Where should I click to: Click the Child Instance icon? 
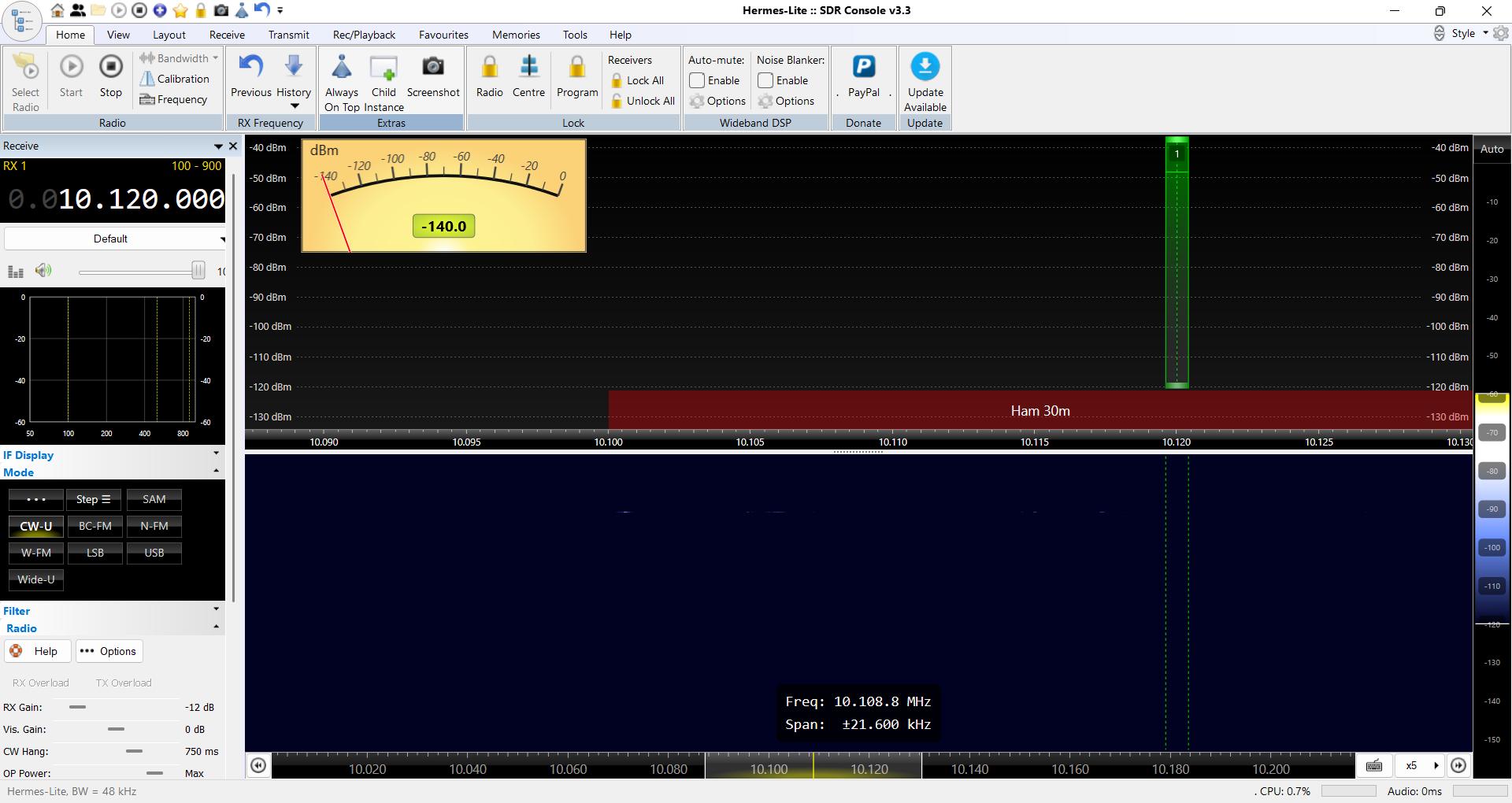(384, 68)
